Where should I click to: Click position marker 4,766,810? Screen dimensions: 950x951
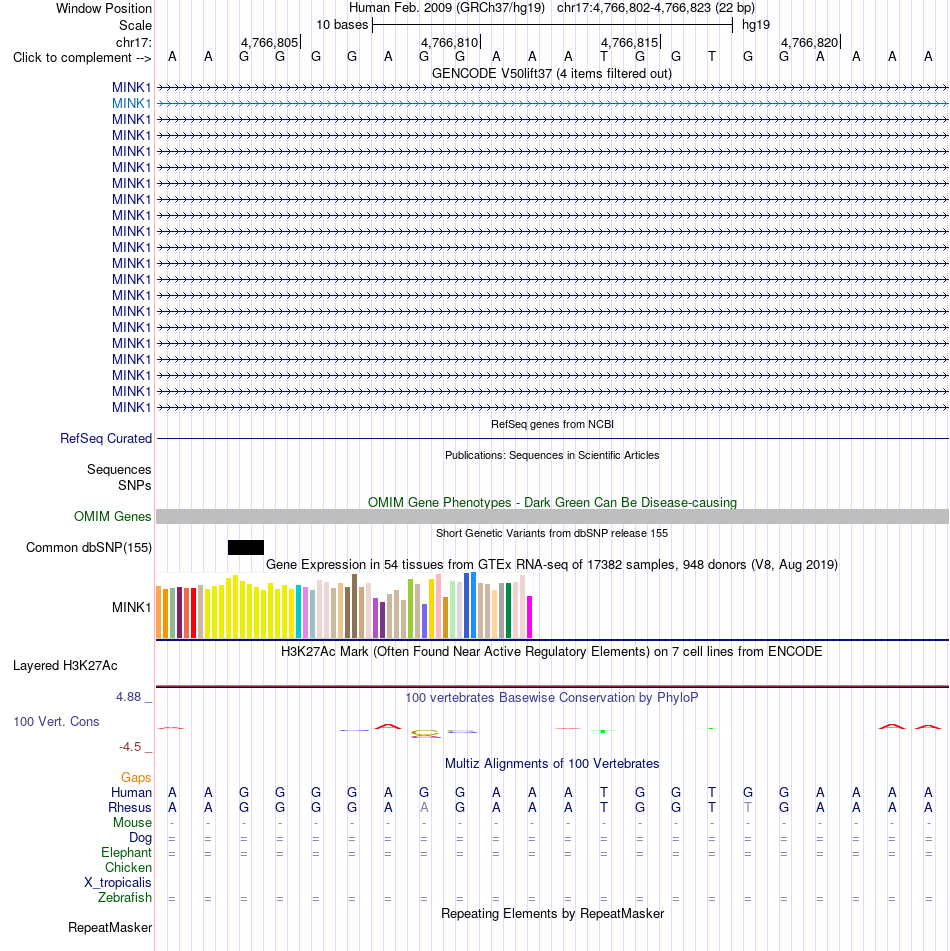pos(450,43)
